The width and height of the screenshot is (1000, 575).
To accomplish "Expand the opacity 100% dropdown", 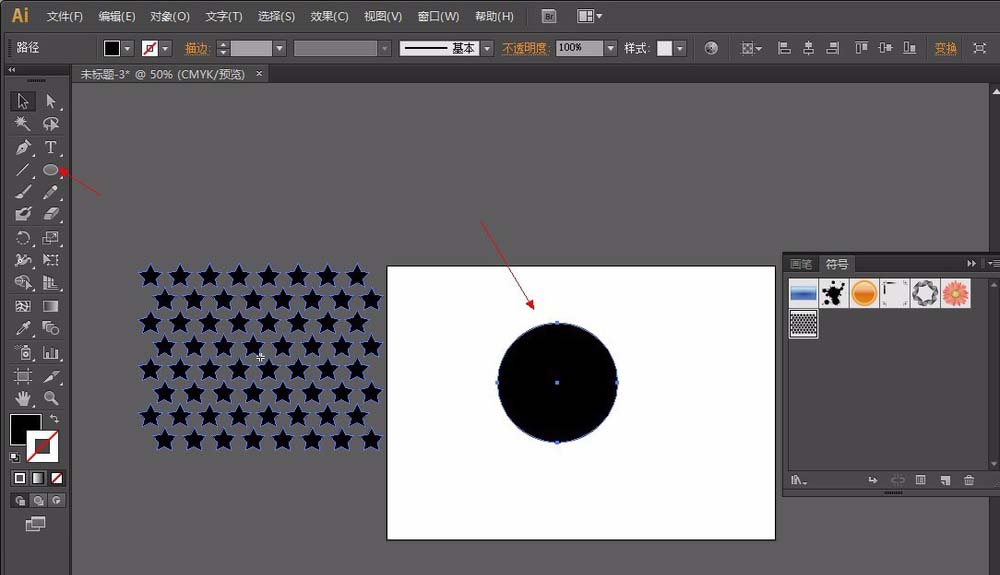I will pyautogui.click(x=609, y=48).
